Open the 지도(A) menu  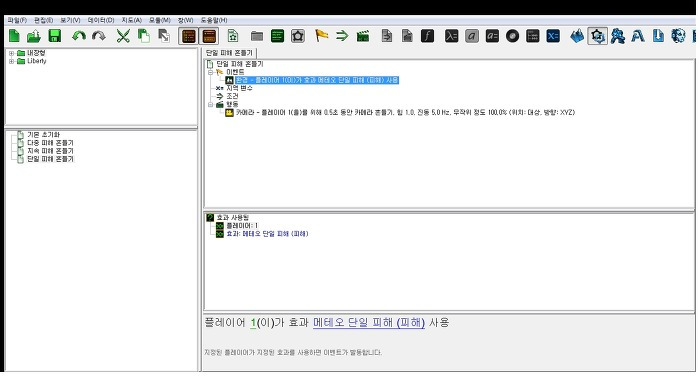pos(132,20)
